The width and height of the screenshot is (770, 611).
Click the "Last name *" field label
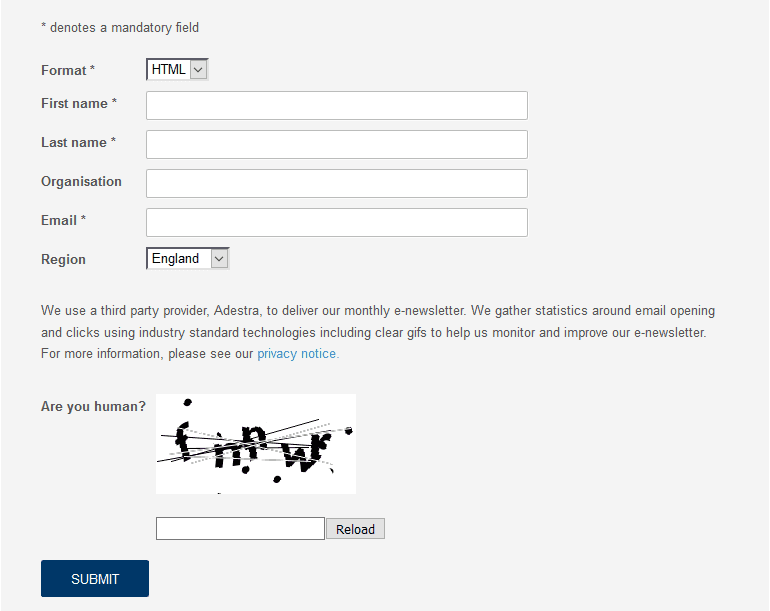coord(79,142)
